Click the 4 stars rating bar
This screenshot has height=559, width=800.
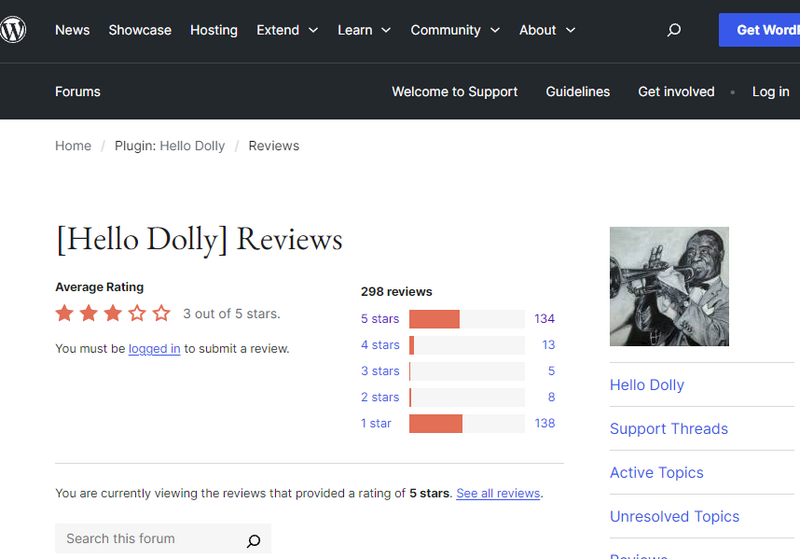tap(467, 345)
